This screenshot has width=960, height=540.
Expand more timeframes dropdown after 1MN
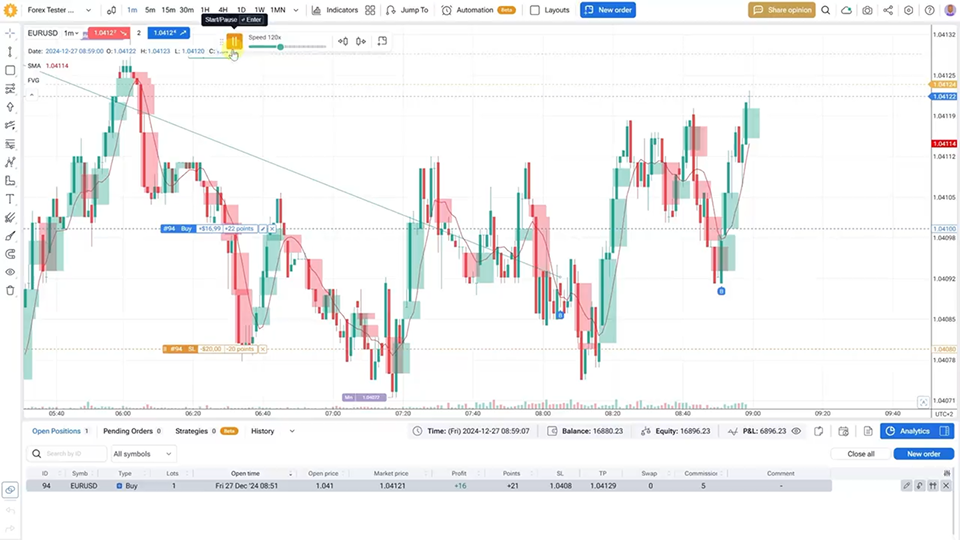(x=296, y=10)
